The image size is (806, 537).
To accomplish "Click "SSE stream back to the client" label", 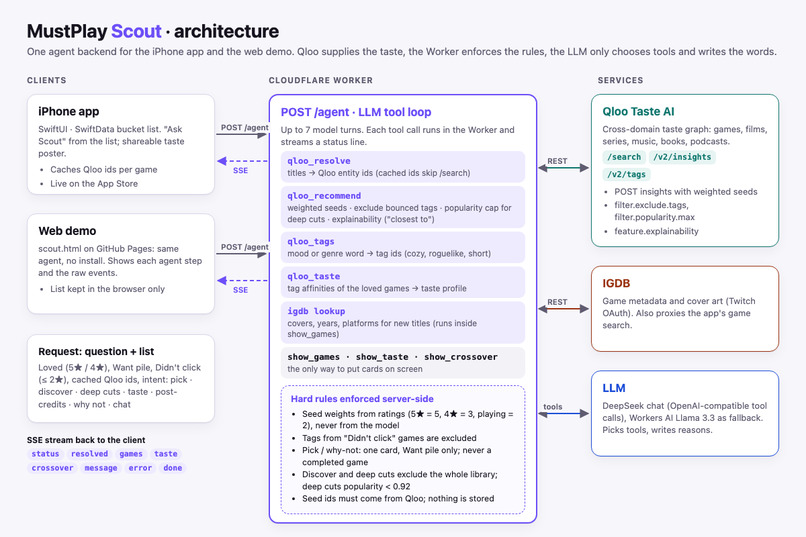I will click(86, 440).
